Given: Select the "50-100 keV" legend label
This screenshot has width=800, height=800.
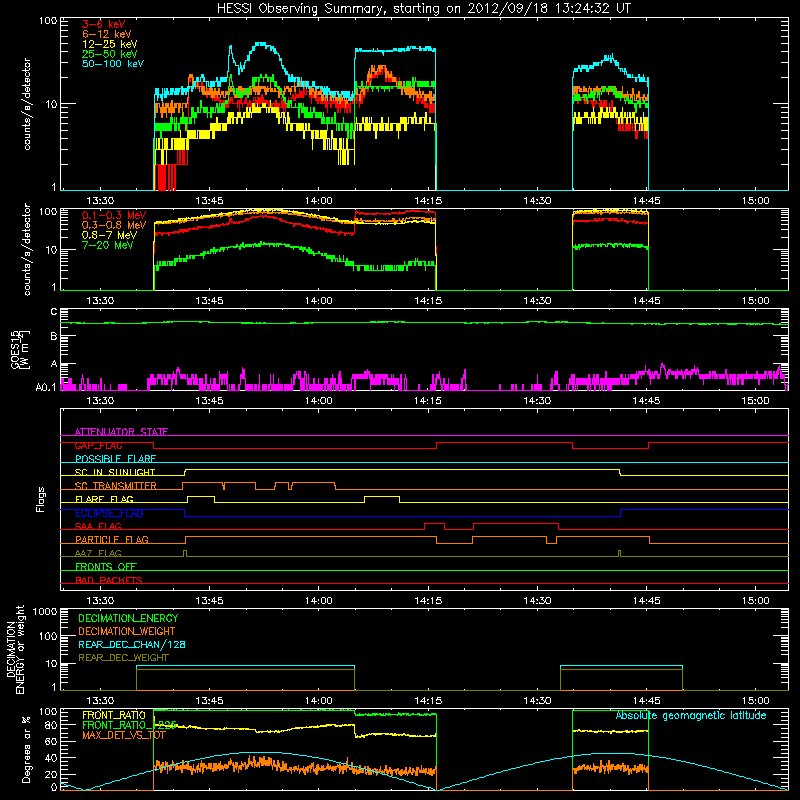Looking at the screenshot, I should 113,64.
